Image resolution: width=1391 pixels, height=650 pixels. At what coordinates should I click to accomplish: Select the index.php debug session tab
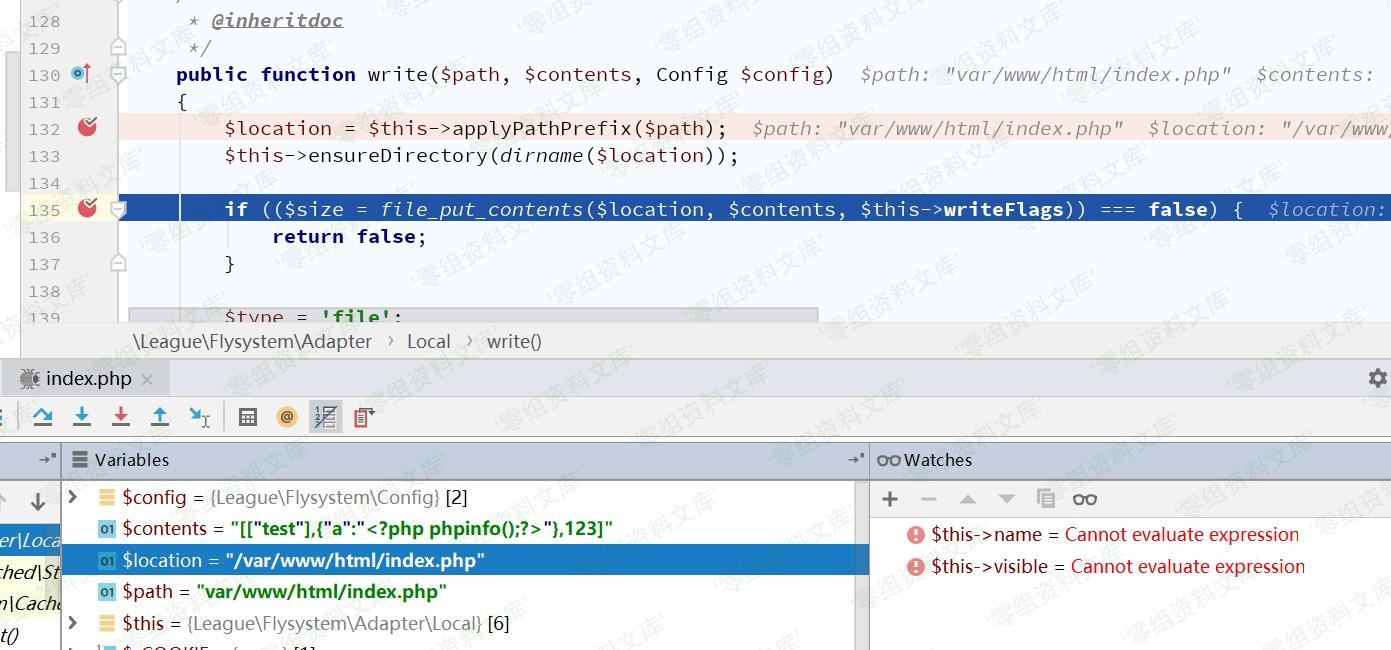(88, 379)
